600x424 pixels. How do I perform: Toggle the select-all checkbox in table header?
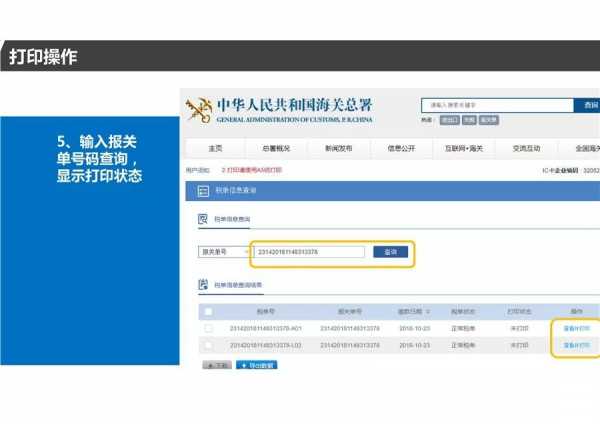[208, 311]
